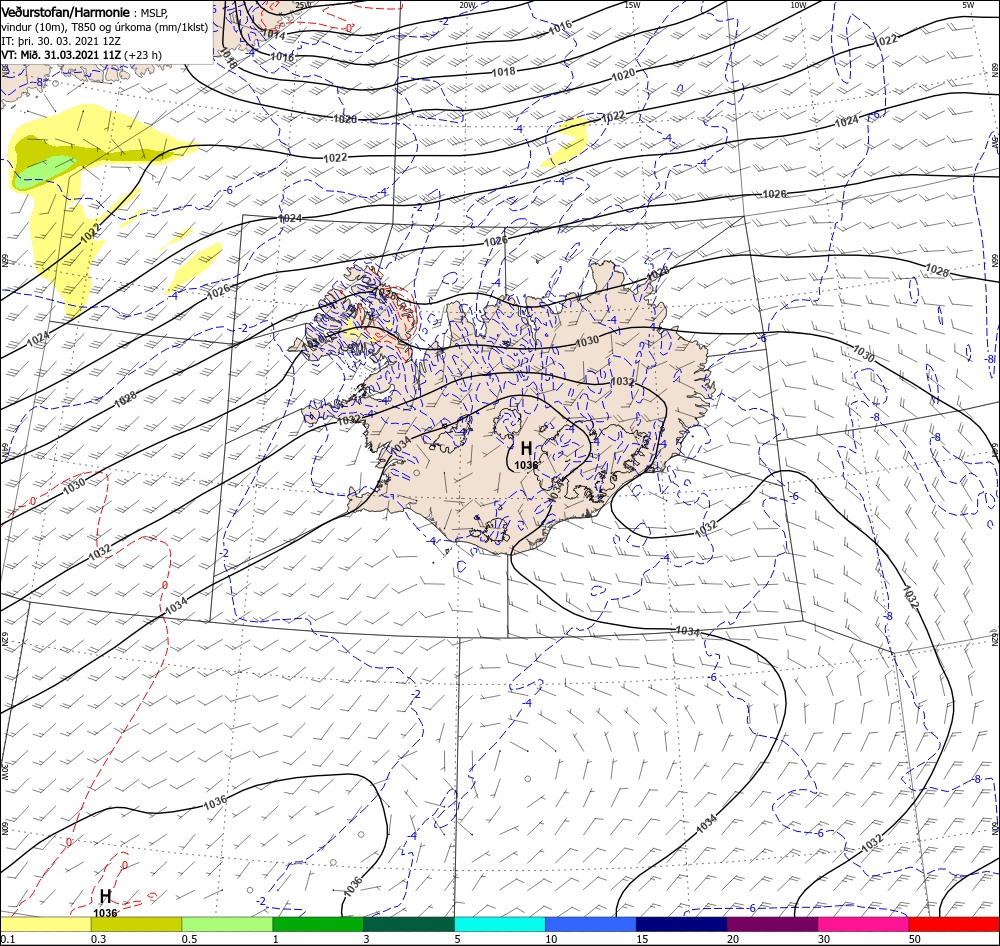The width and height of the screenshot is (1000, 946).
Task: Select the pink 30–50 legend band
Action: pyautogui.click(x=864, y=924)
